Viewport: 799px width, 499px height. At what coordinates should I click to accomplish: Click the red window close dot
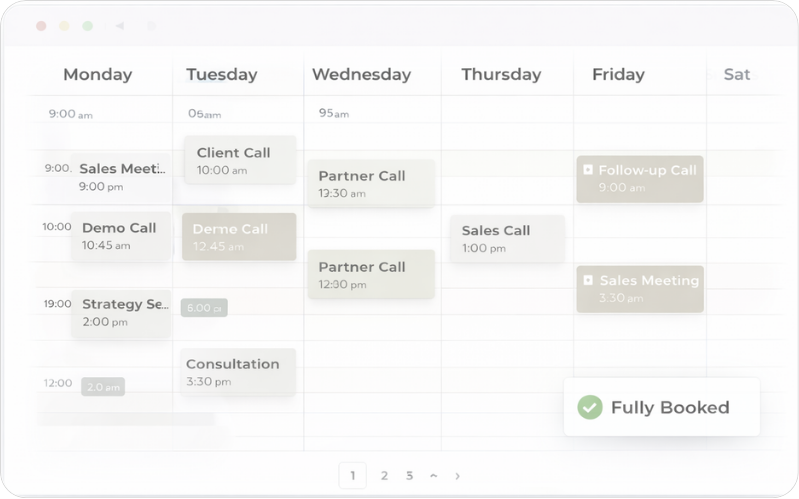41,25
